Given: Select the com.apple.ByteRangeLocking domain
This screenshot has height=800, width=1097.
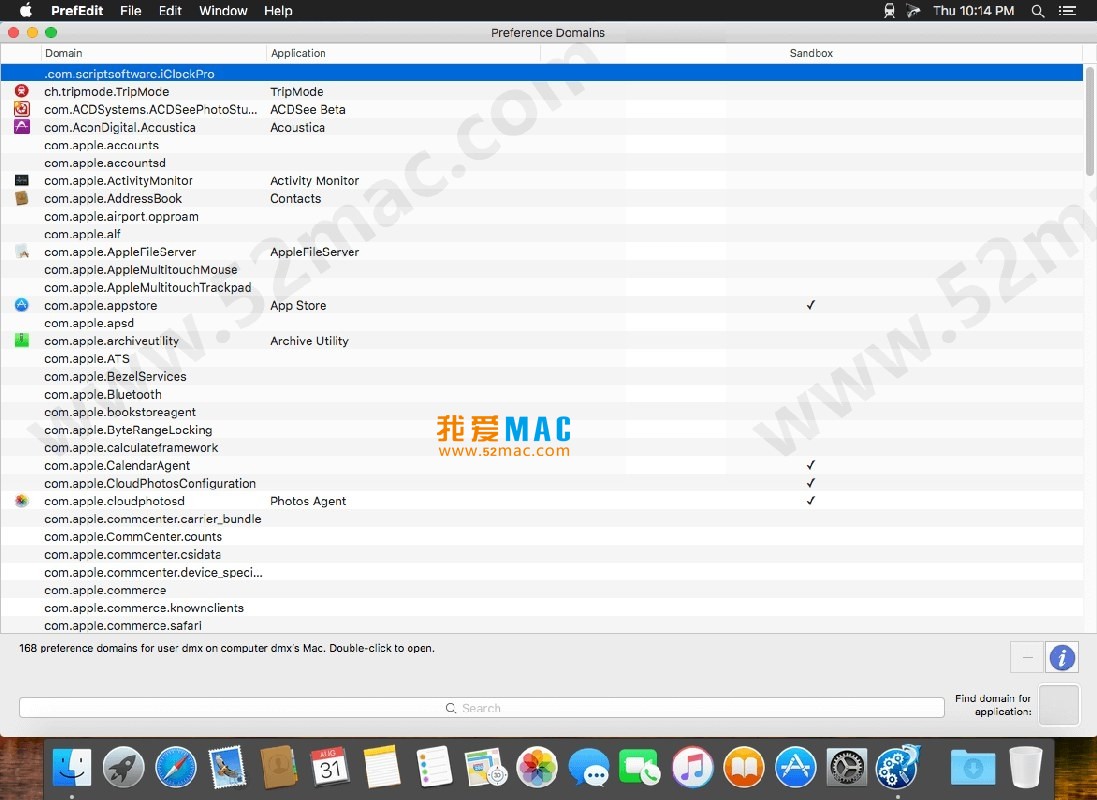Looking at the screenshot, I should click(542, 430).
